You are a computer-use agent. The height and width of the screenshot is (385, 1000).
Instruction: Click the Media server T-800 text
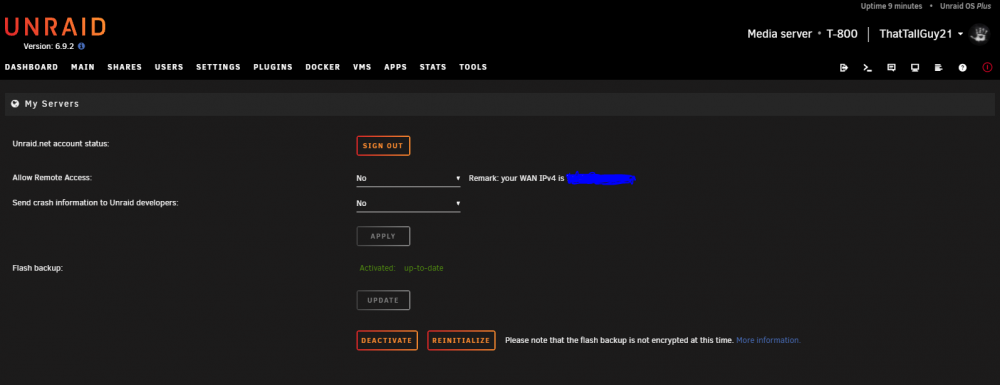(x=802, y=34)
